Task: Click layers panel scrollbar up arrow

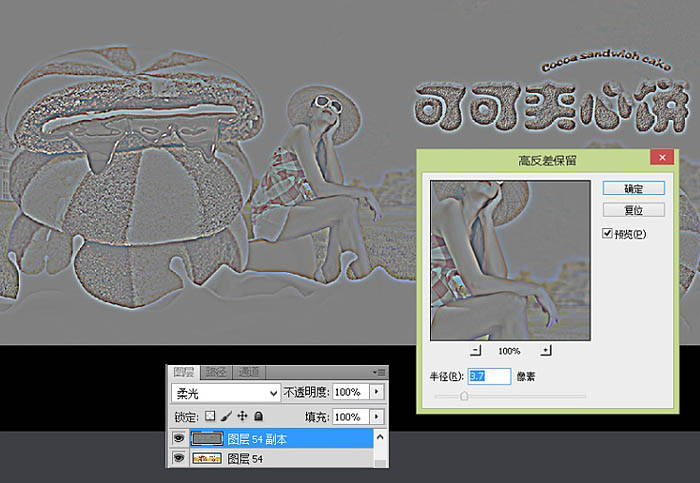Action: click(380, 437)
